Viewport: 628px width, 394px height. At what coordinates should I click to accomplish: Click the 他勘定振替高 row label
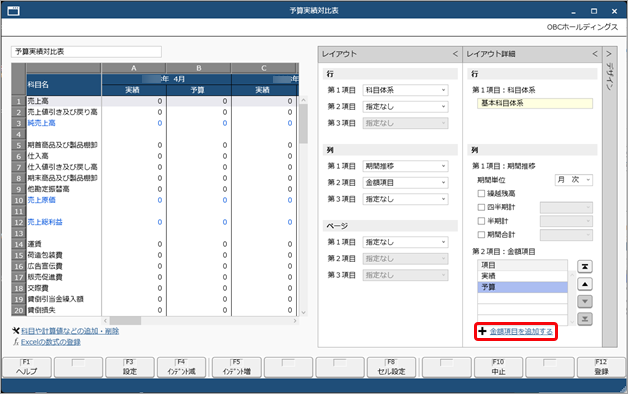(x=48, y=189)
